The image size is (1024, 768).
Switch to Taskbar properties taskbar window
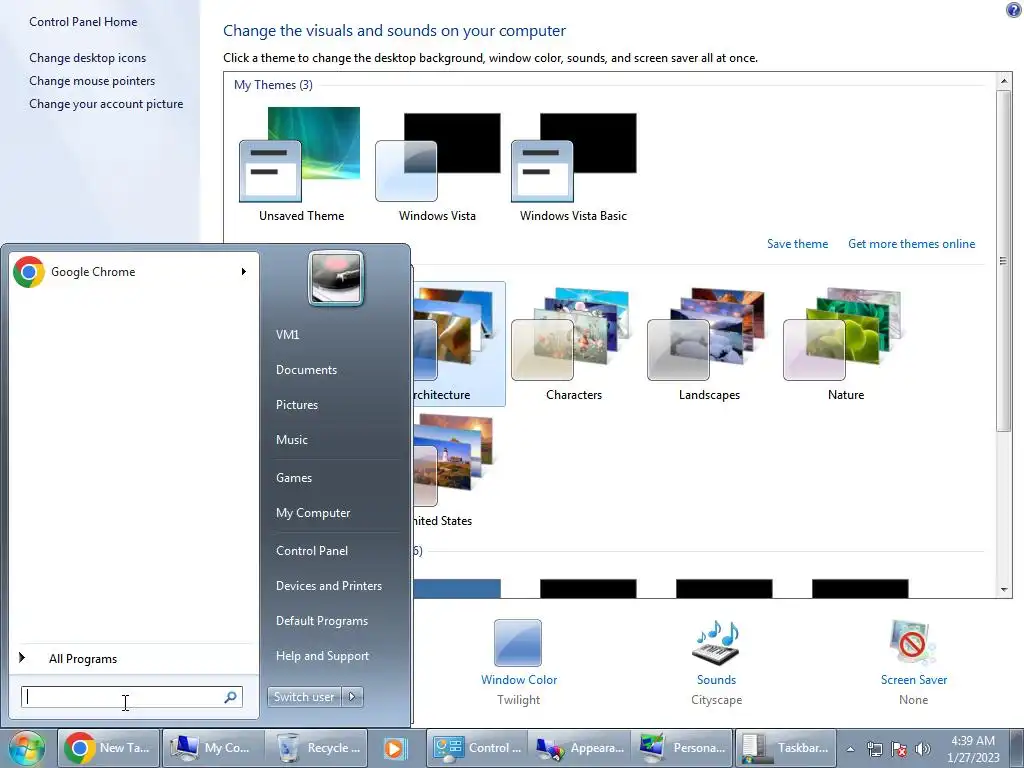click(786, 748)
